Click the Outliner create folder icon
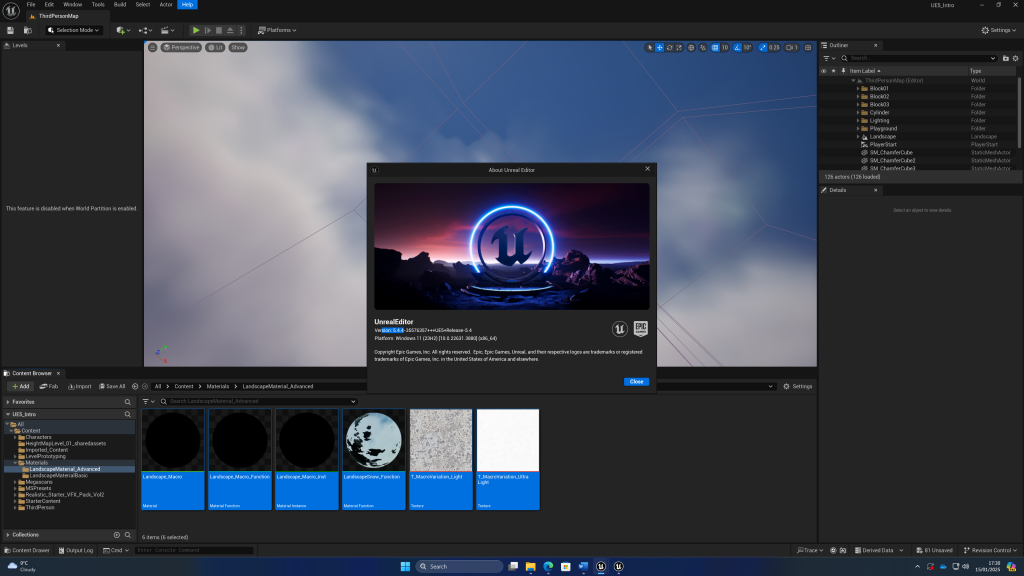This screenshot has height=576, width=1024. (x=1006, y=58)
